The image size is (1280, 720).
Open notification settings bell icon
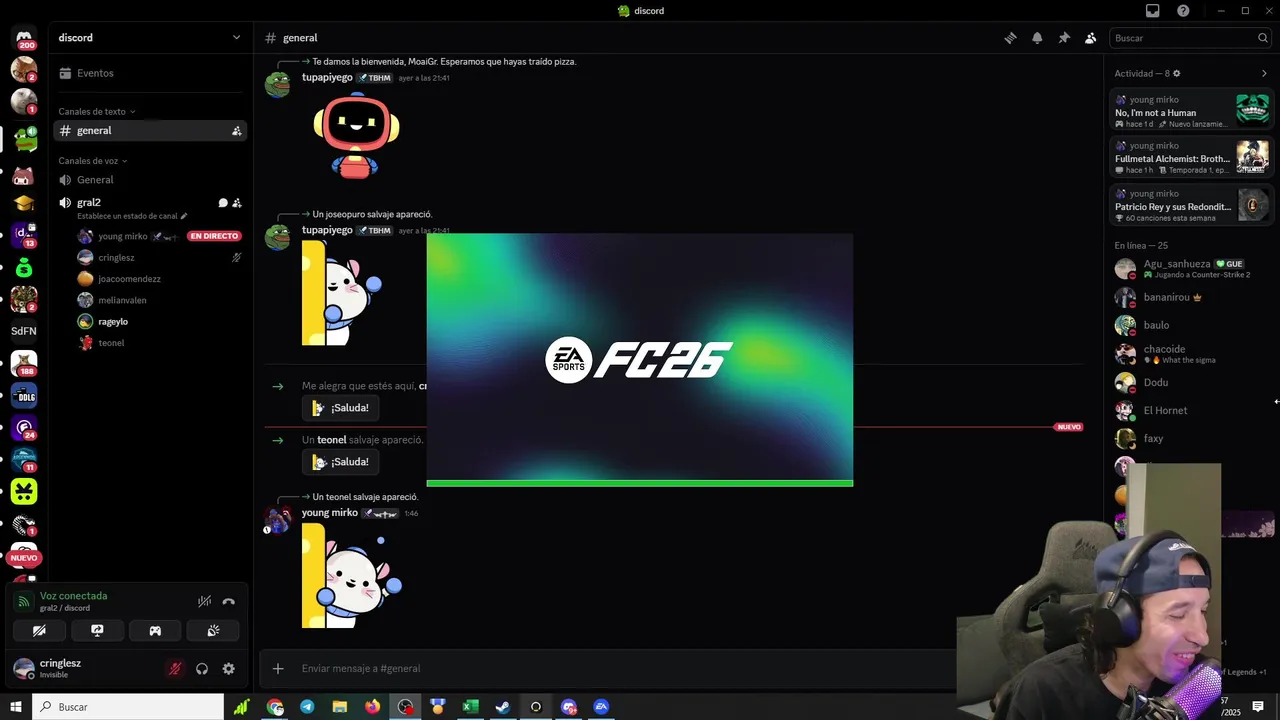1037,38
